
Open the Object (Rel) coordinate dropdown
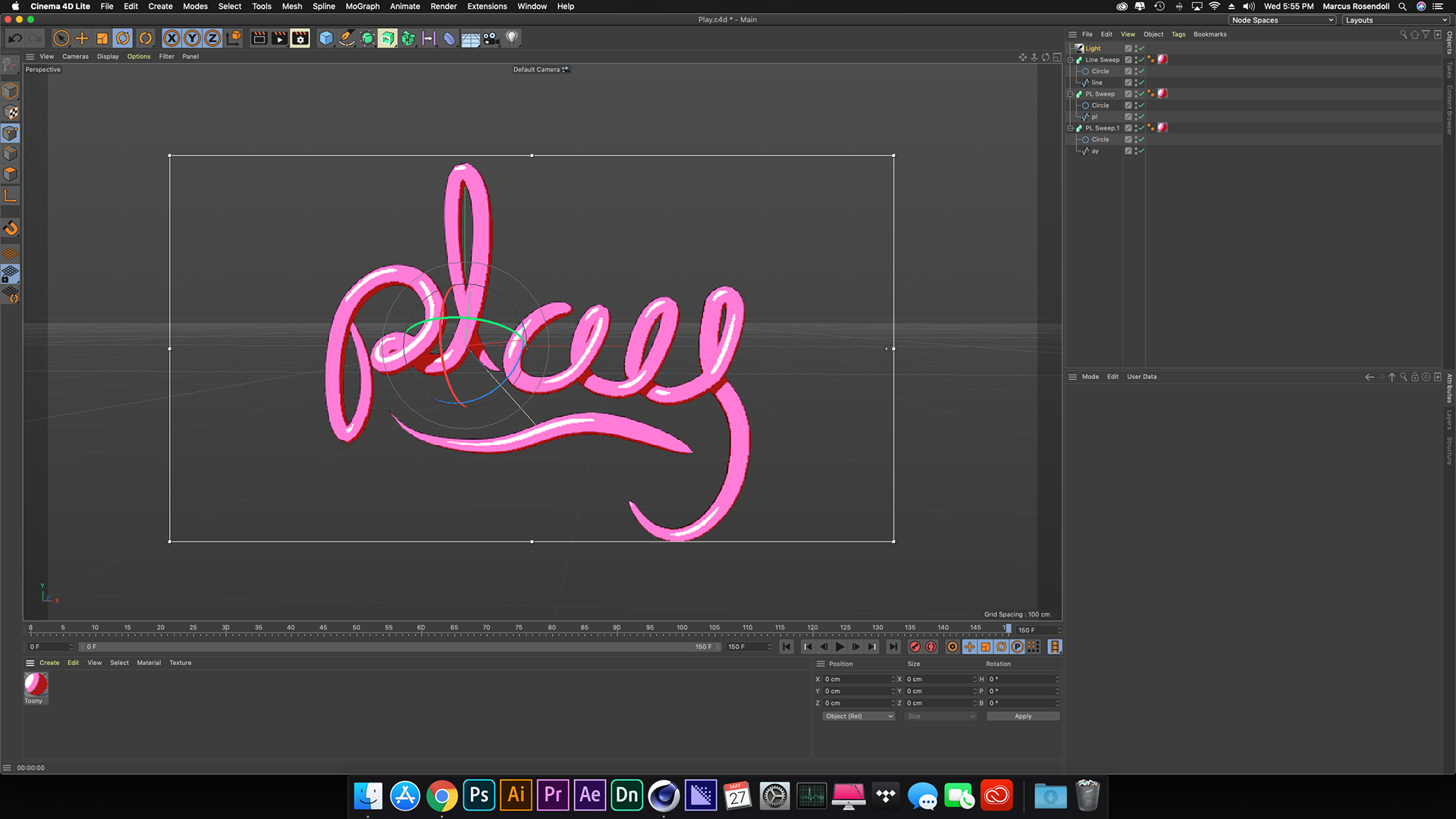pyautogui.click(x=858, y=716)
